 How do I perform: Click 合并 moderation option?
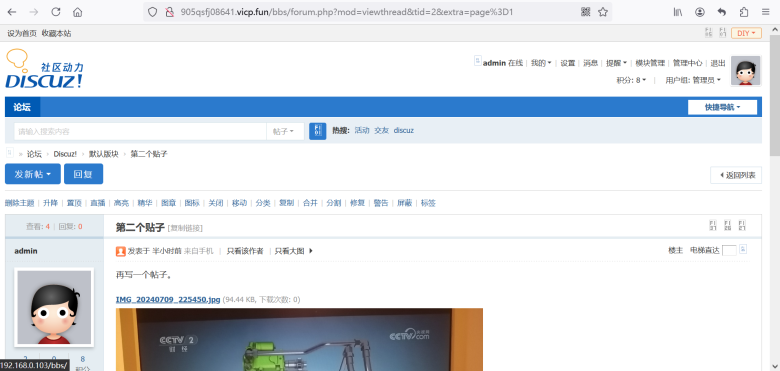310,203
